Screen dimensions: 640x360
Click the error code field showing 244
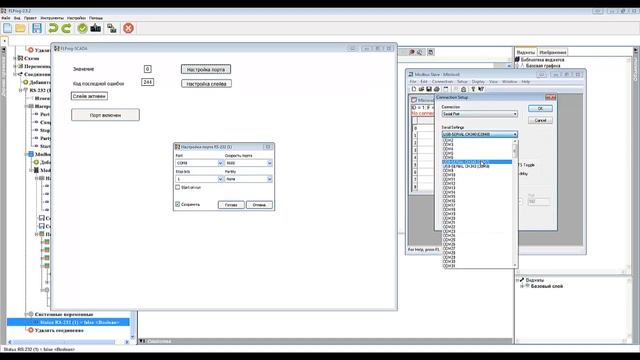[147, 82]
